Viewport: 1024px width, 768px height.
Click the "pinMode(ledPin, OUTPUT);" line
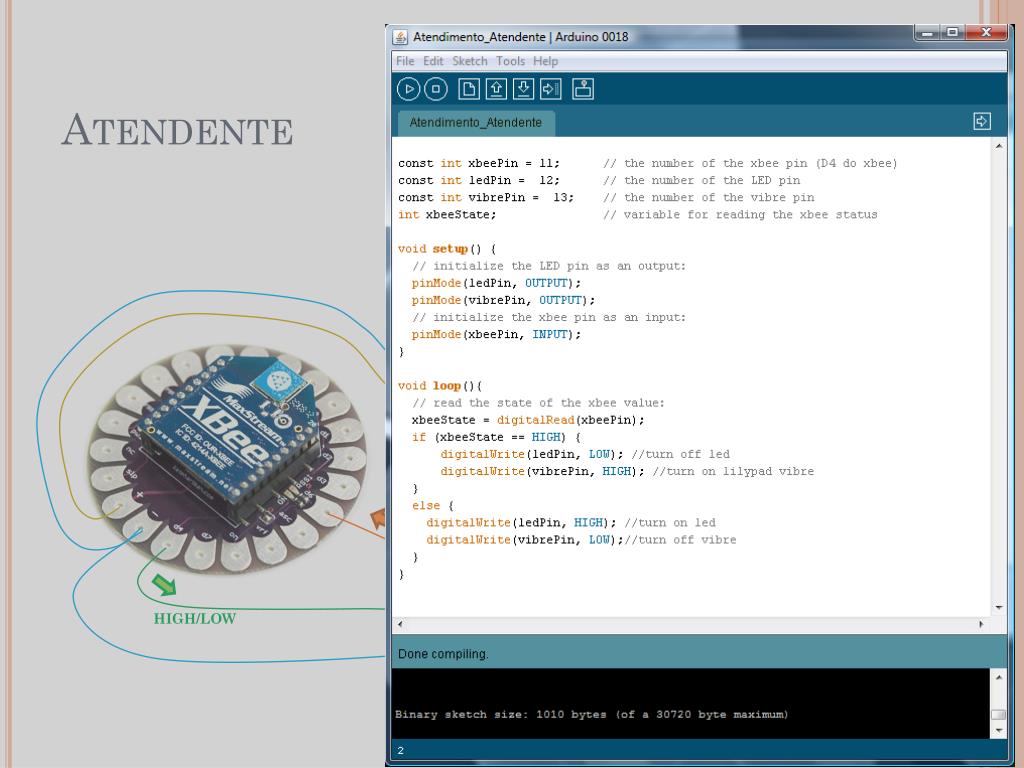pyautogui.click(x=496, y=283)
